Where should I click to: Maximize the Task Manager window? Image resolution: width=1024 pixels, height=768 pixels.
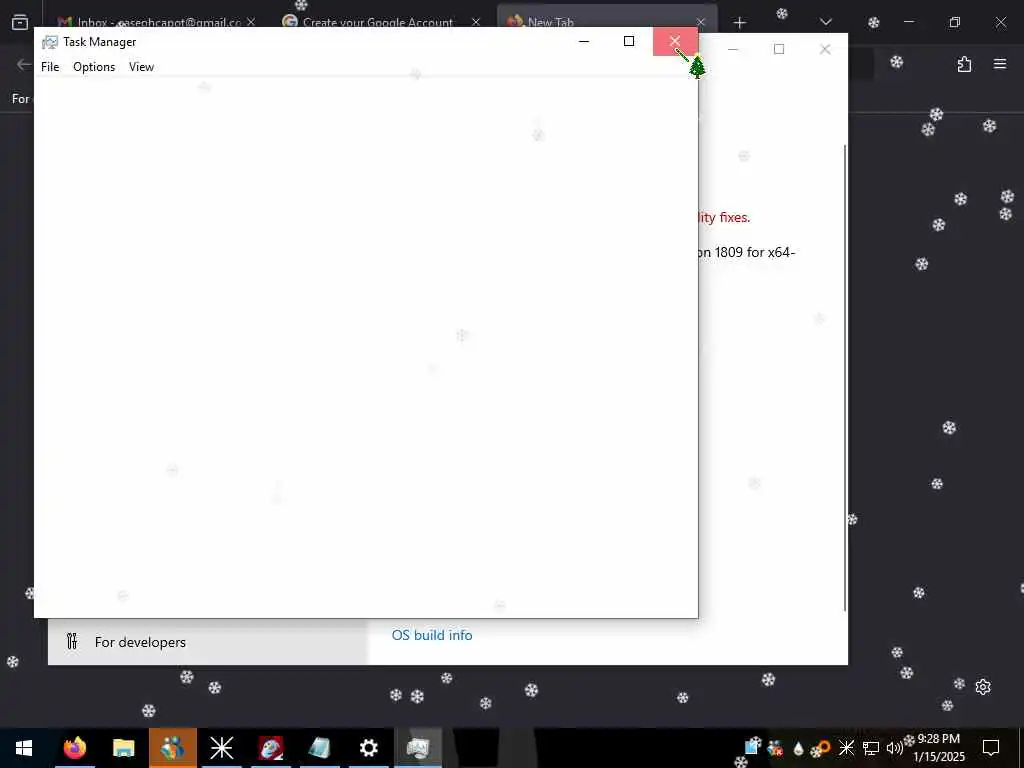click(629, 41)
